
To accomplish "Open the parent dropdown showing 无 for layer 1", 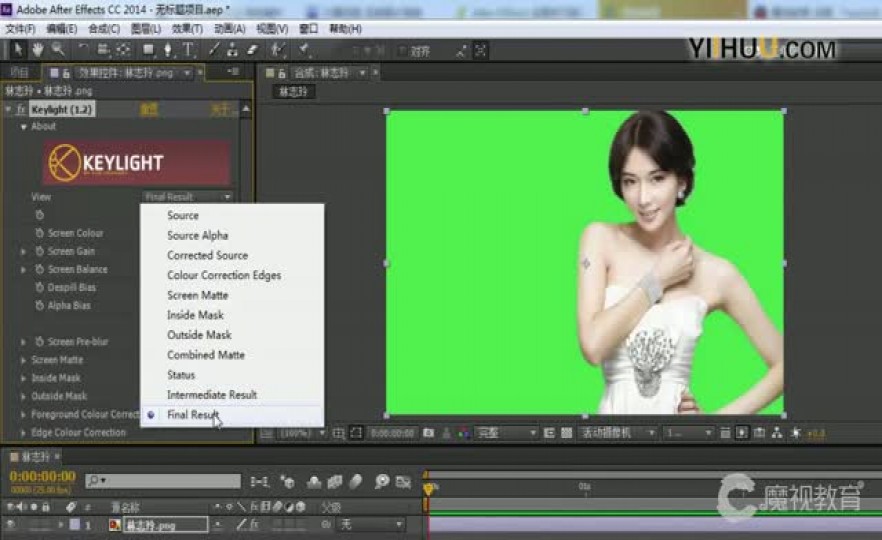I will [x=370, y=524].
